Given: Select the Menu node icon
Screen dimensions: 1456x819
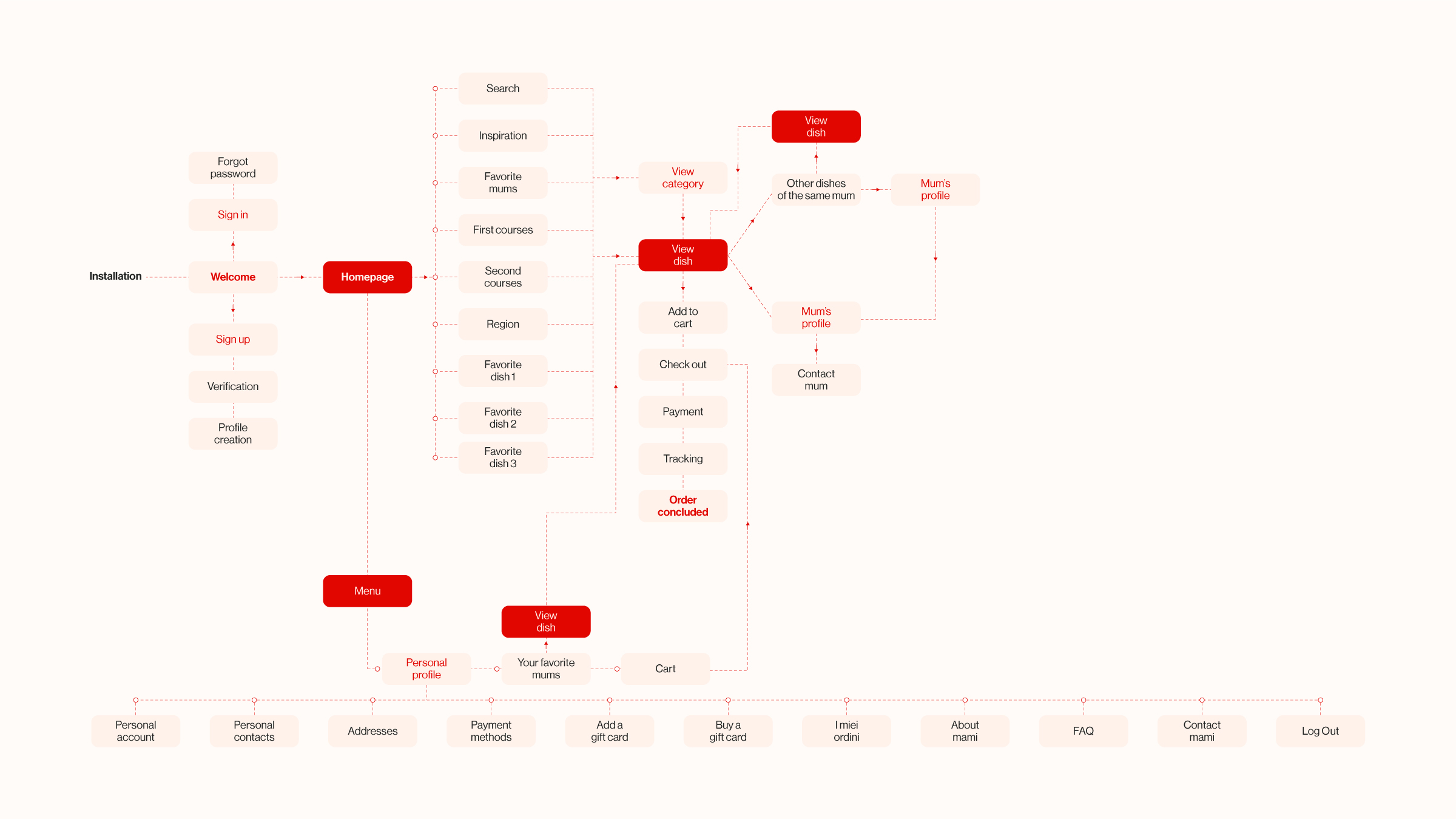Looking at the screenshot, I should click(x=367, y=590).
